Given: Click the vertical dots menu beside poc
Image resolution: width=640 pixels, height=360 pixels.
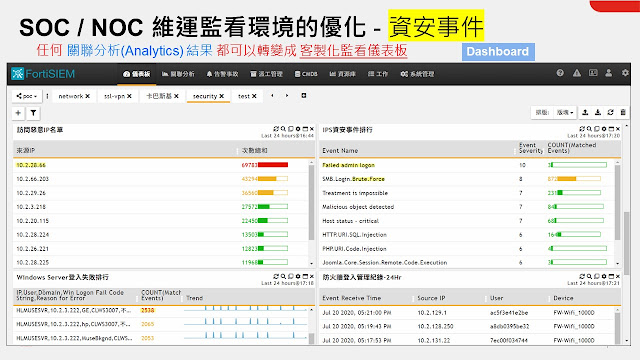Looking at the screenshot, I should point(47,96).
